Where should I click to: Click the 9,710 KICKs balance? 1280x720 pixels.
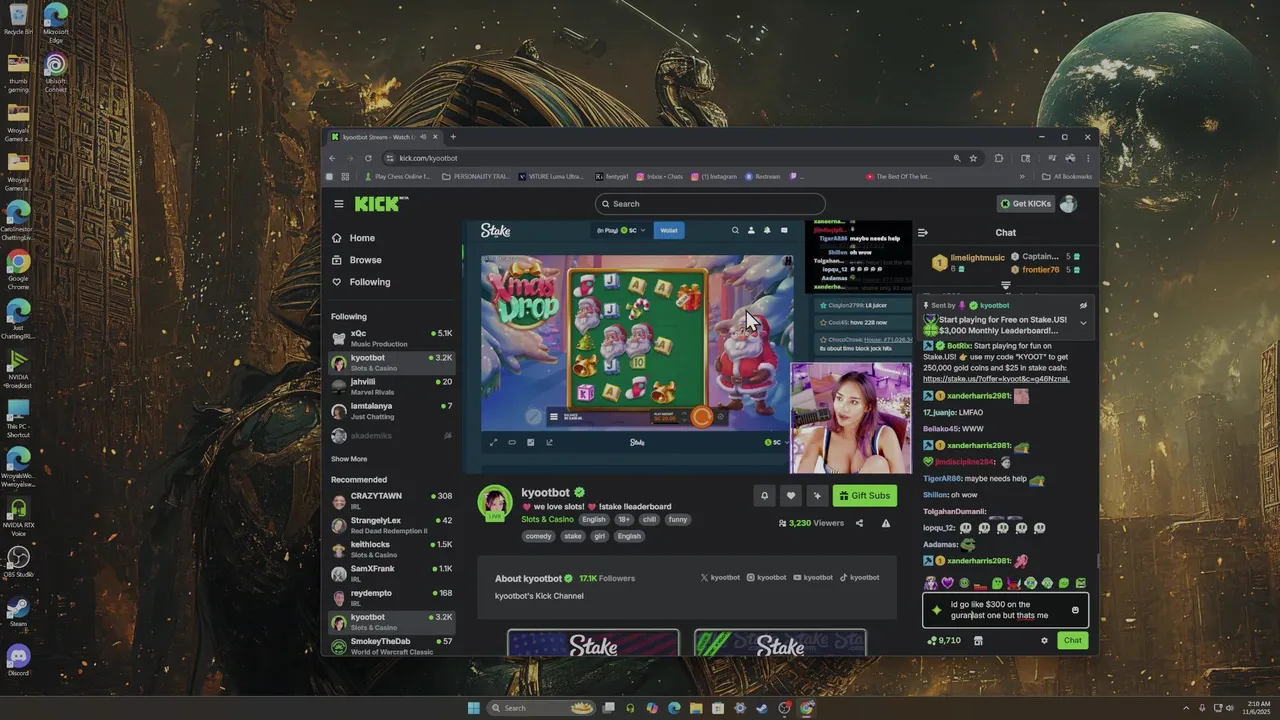coord(944,640)
